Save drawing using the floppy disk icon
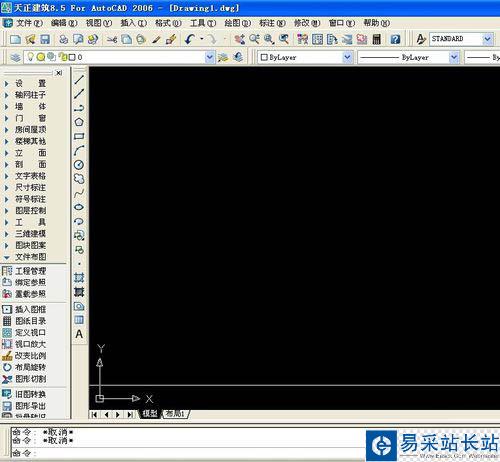The height and width of the screenshot is (462, 500). (x=45, y=40)
